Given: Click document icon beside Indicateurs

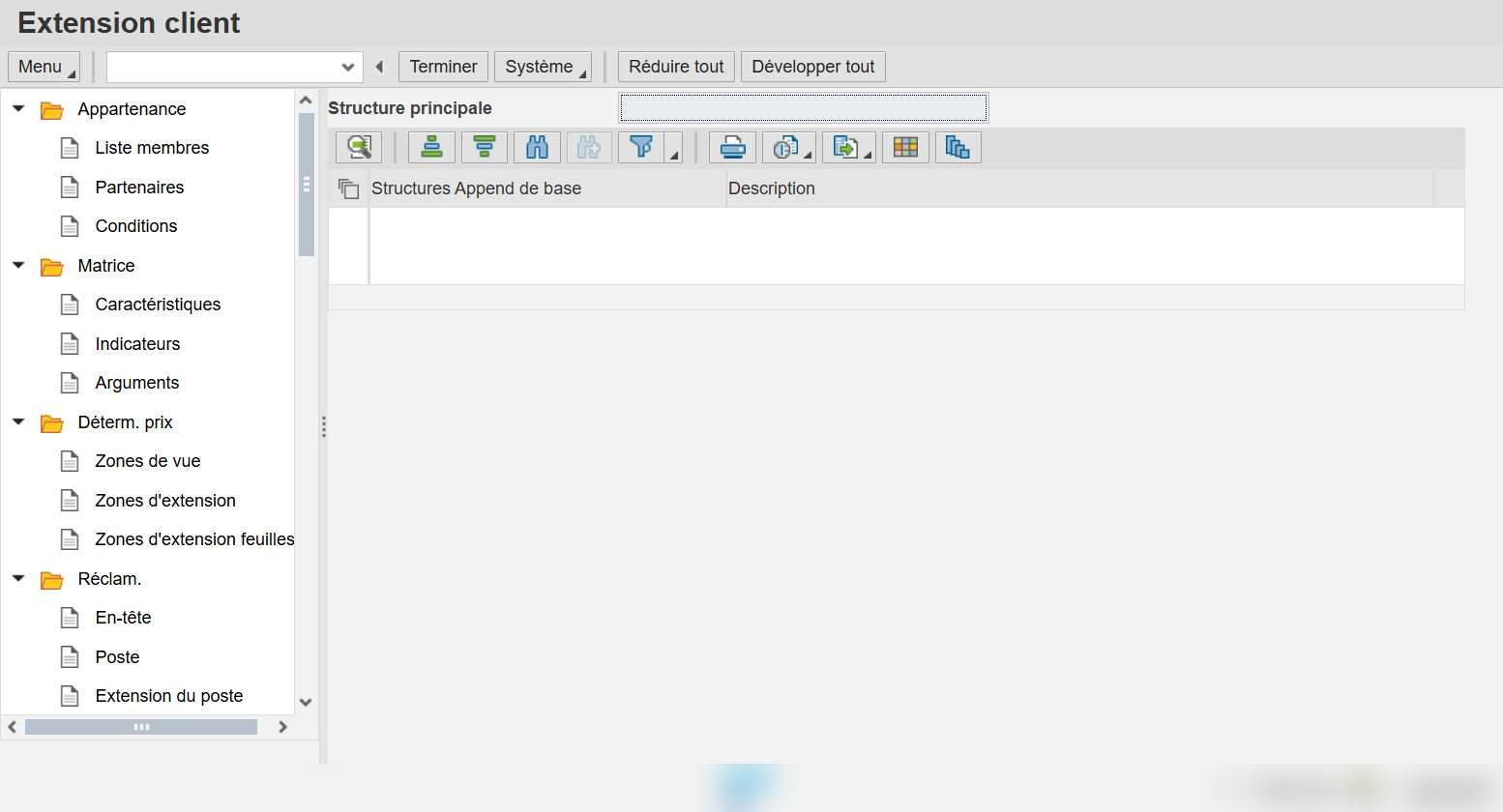Looking at the screenshot, I should (70, 344).
